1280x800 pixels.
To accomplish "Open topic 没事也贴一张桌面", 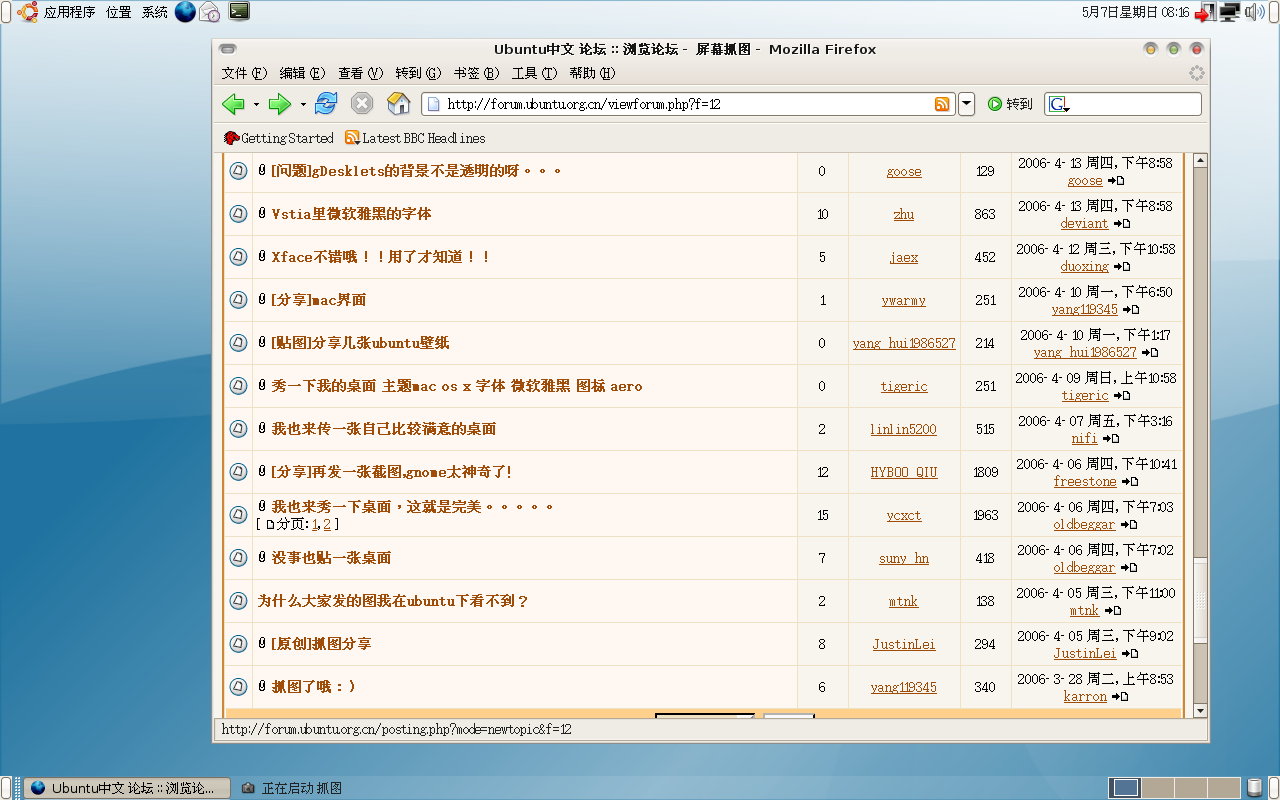I will click(331, 558).
